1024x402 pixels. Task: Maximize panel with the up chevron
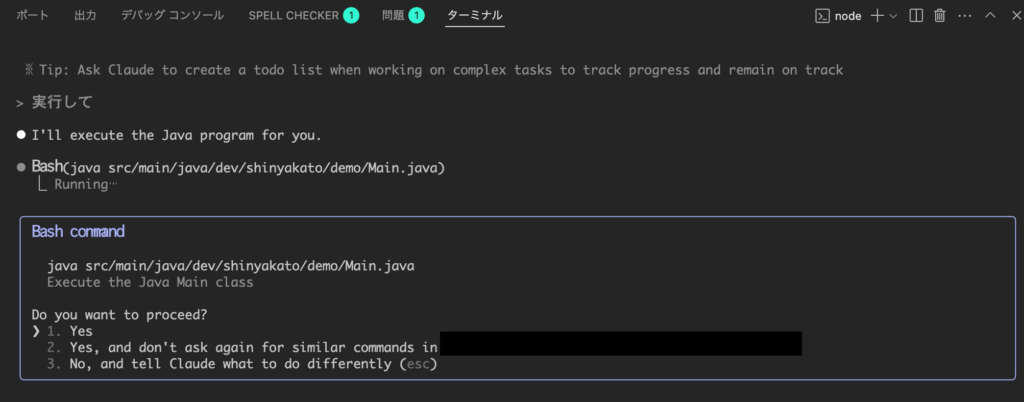(990, 15)
